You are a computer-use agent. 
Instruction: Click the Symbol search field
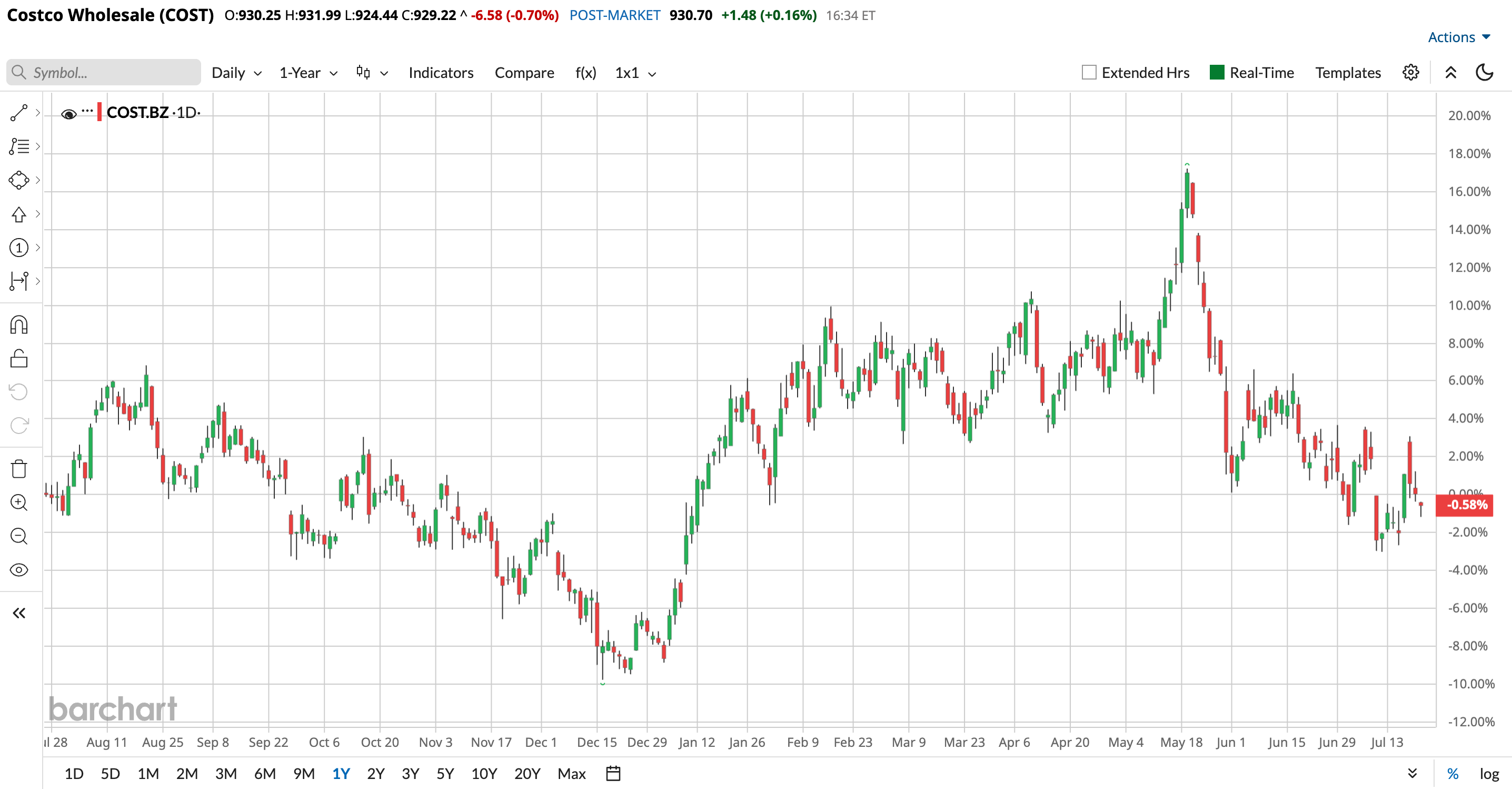coord(104,72)
